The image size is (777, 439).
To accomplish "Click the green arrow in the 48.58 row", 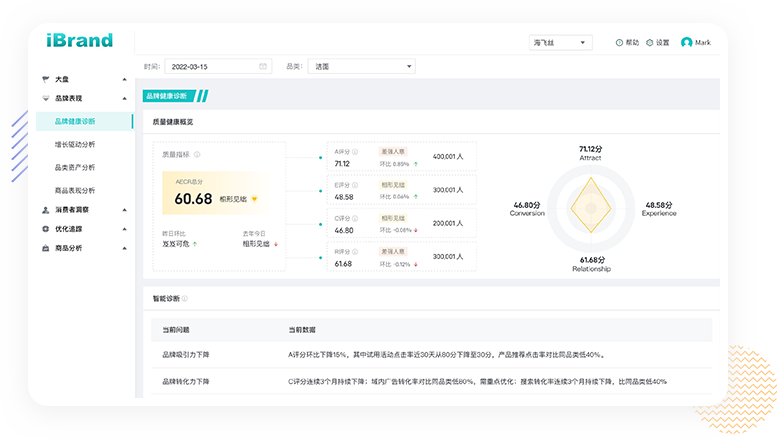I will pyautogui.click(x=416, y=197).
